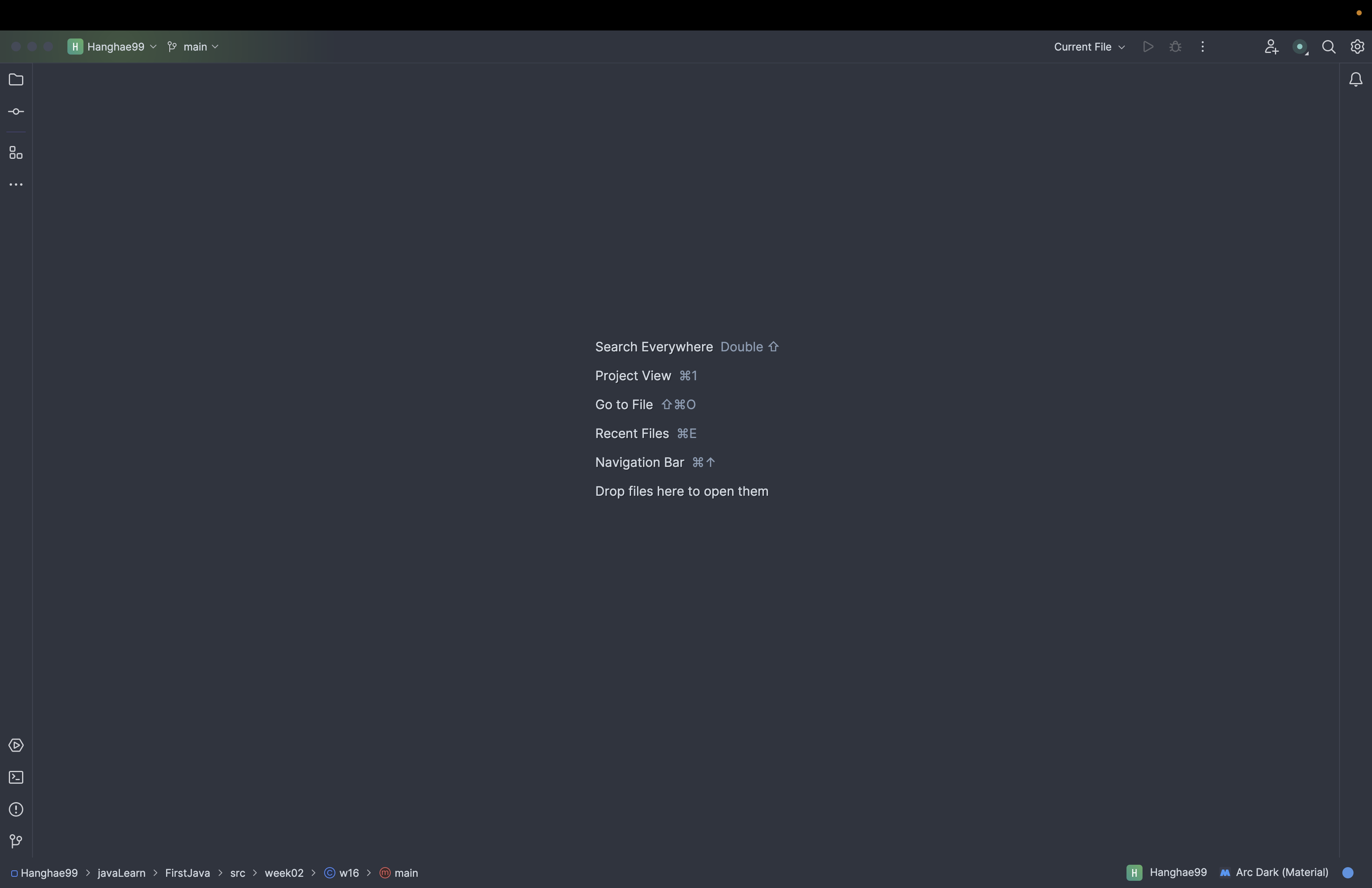
Task: Open the Project tool window
Action: [16, 79]
